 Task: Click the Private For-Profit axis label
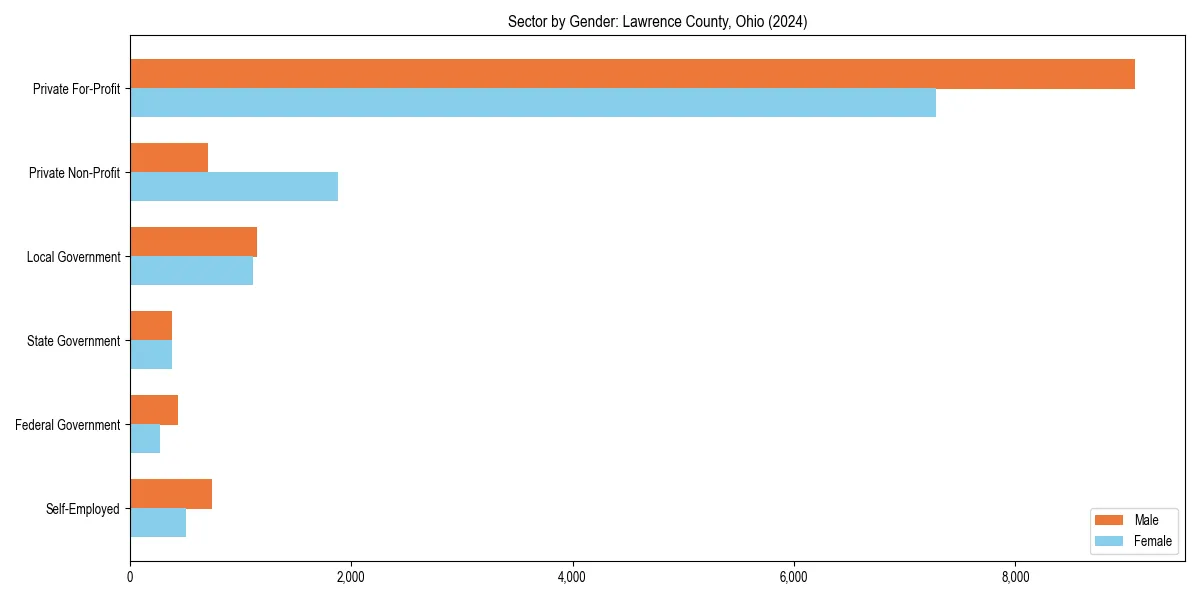click(77, 89)
